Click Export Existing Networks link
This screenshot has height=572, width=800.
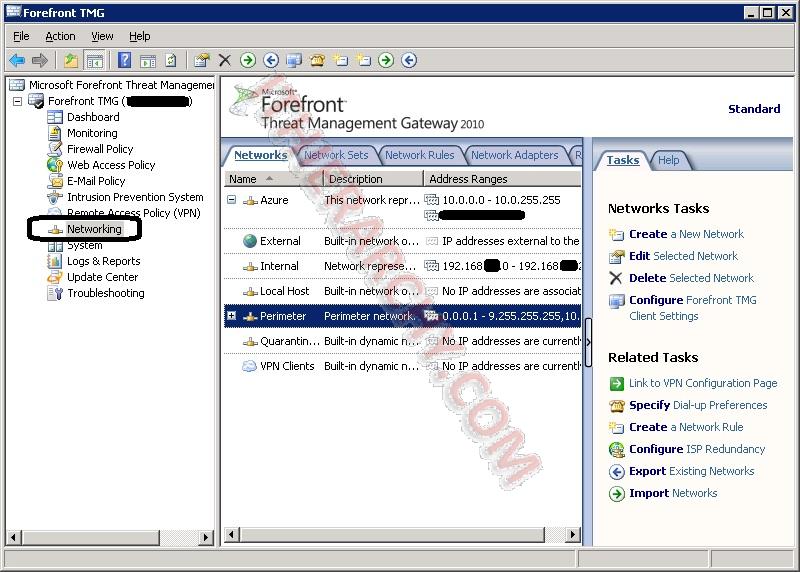tap(691, 471)
